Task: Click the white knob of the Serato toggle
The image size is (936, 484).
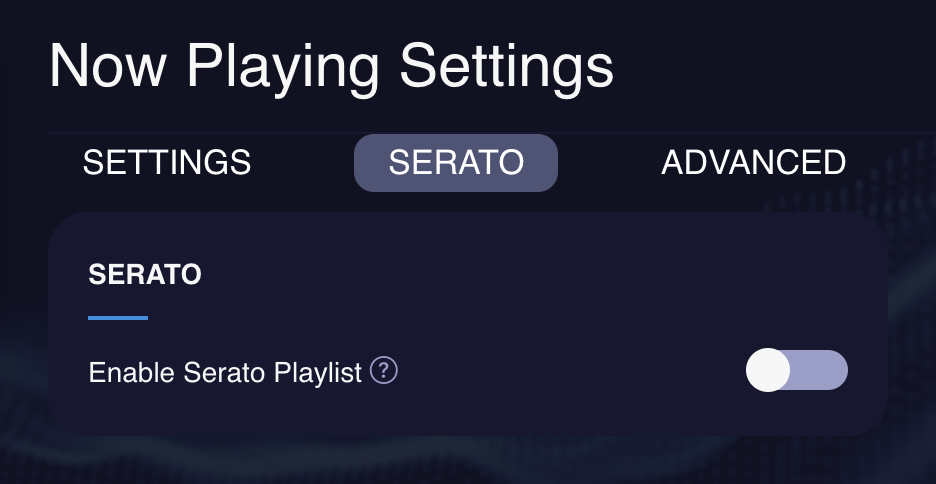Action: (768, 370)
